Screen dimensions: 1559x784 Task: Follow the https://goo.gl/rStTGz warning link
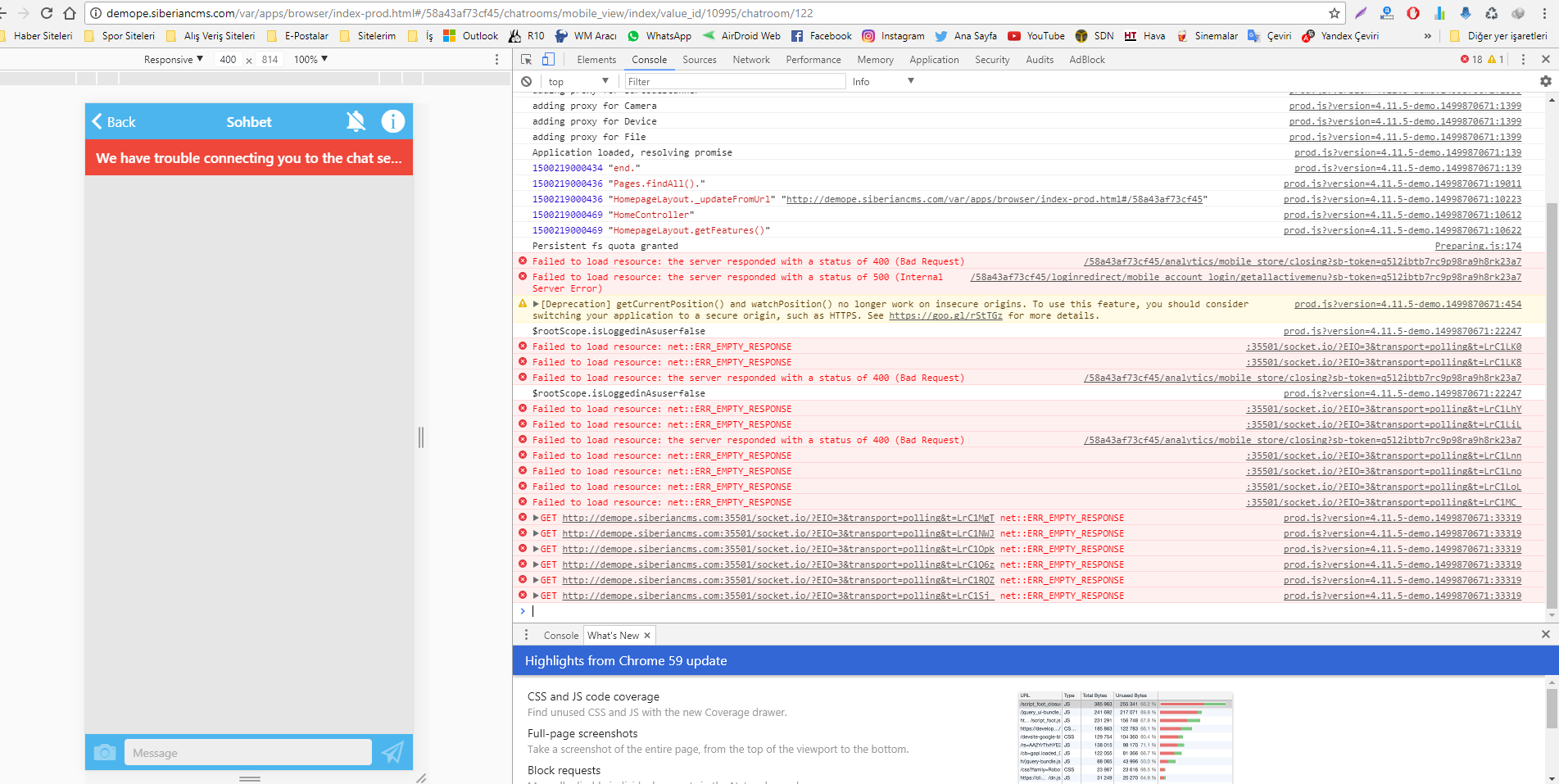(x=944, y=315)
